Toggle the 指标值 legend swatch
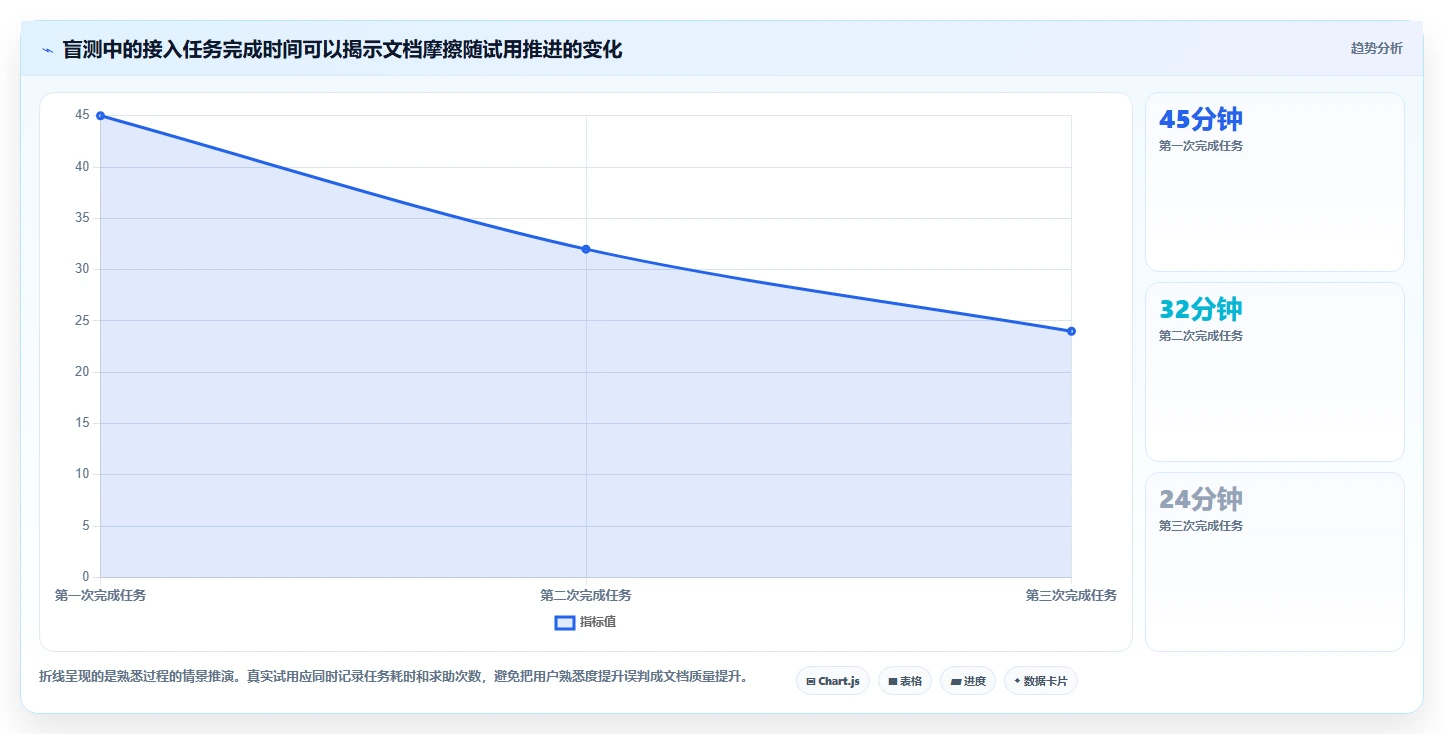This screenshot has width=1444, height=734. pos(565,622)
